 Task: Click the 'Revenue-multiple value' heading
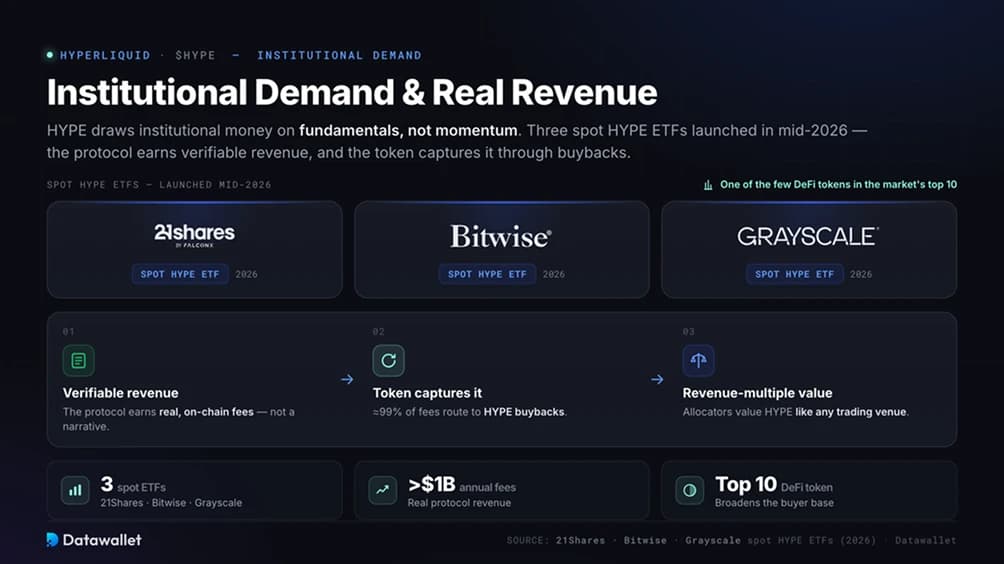pyautogui.click(x=757, y=393)
